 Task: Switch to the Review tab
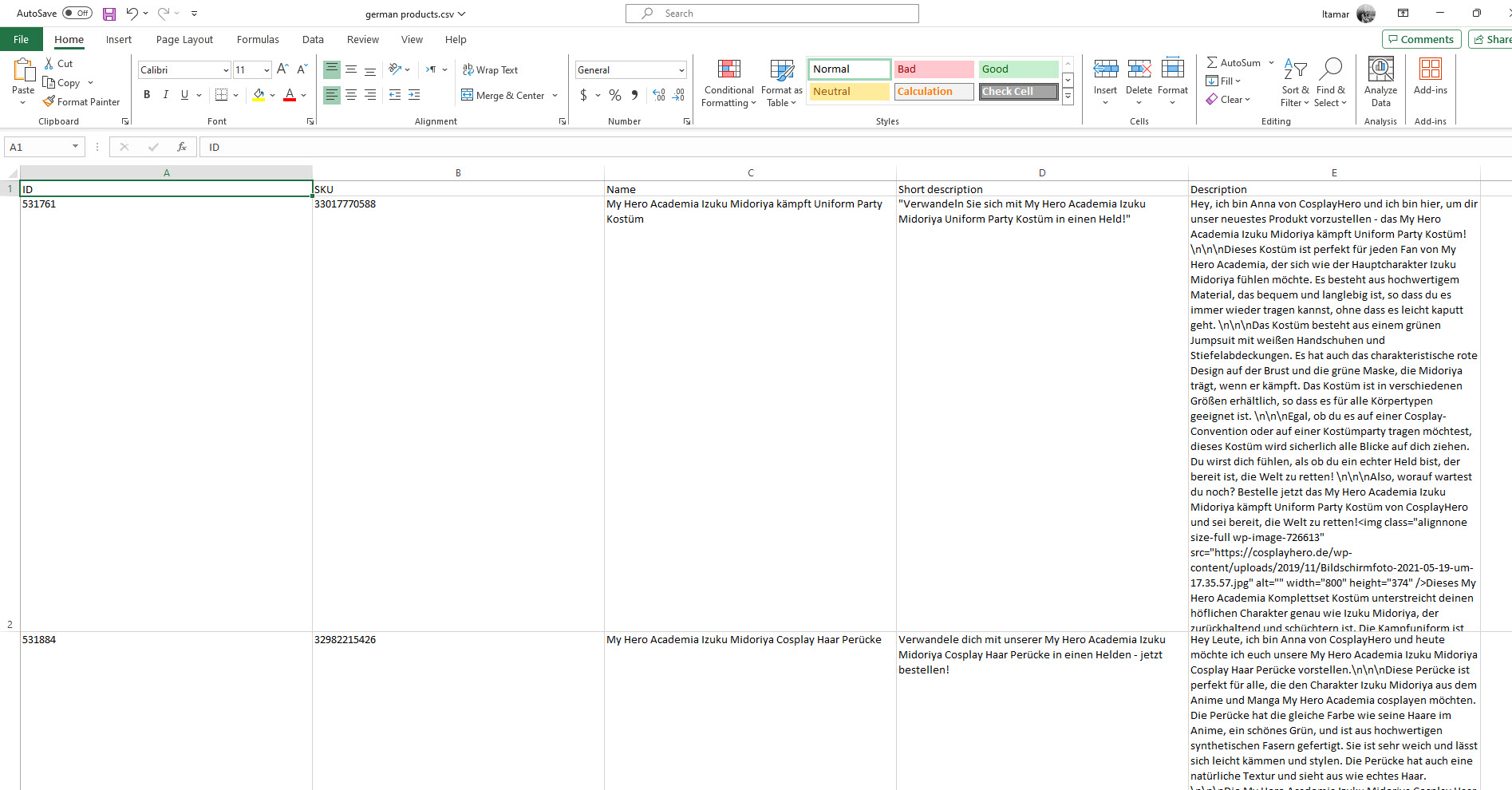pos(363,39)
